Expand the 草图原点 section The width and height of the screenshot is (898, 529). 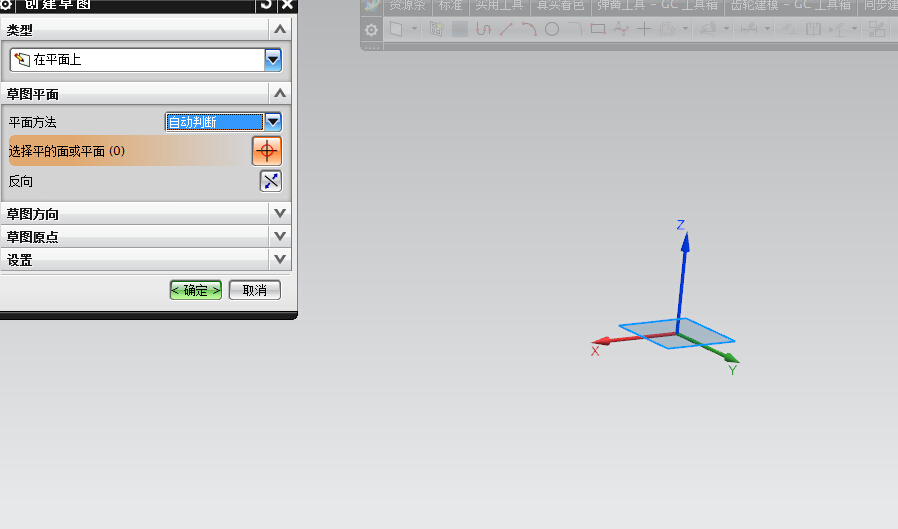279,237
